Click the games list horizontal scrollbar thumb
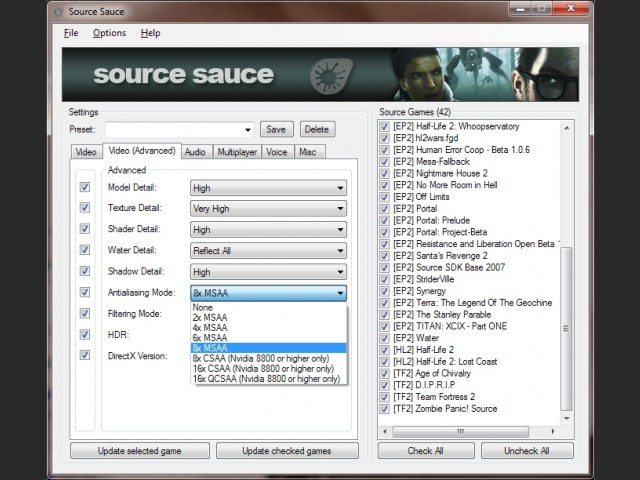 tap(460, 431)
